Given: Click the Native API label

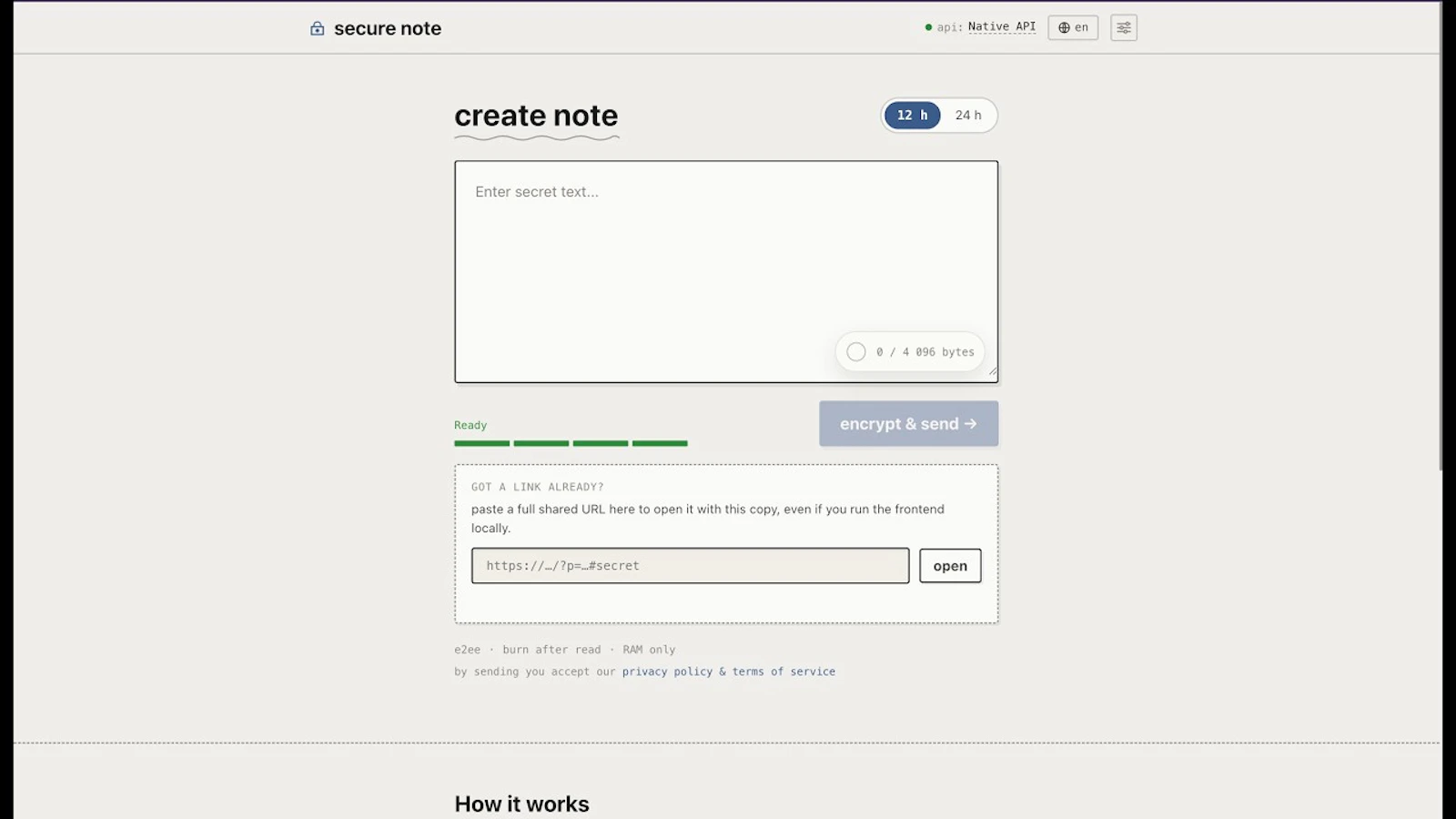Looking at the screenshot, I should (x=1002, y=27).
